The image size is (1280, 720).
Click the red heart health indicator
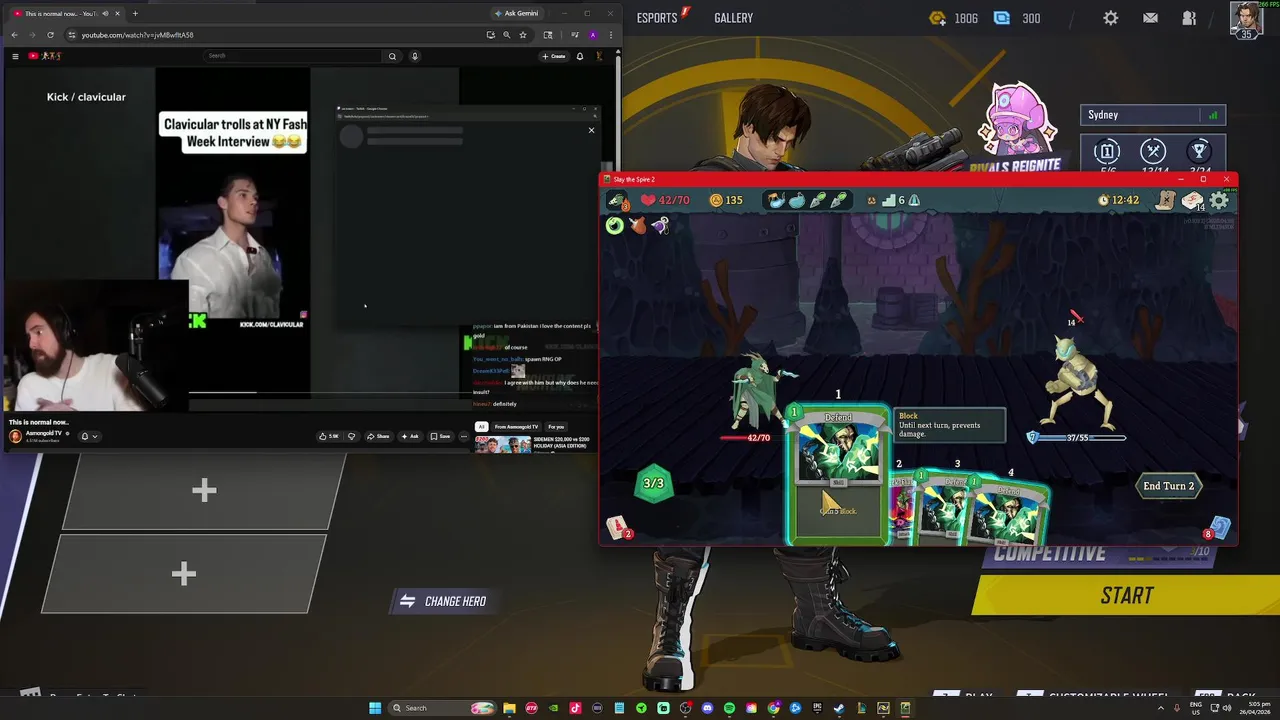[x=648, y=200]
